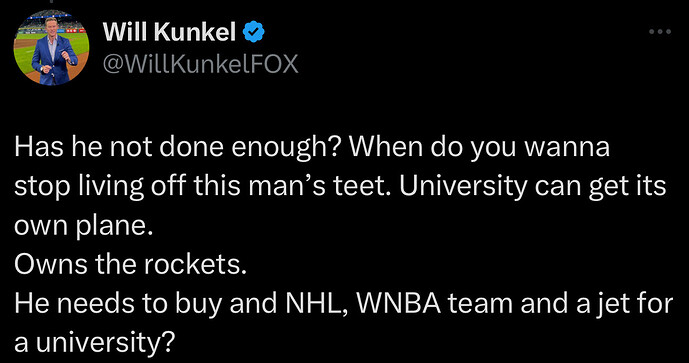Open the @WillKunkelFOX handle link

tap(200, 64)
